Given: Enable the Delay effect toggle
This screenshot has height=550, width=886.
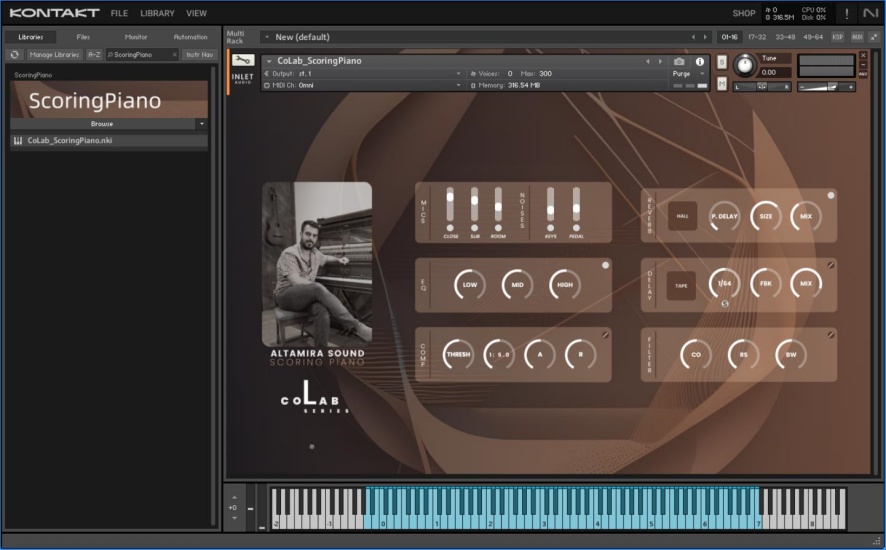Looking at the screenshot, I should point(830,266).
